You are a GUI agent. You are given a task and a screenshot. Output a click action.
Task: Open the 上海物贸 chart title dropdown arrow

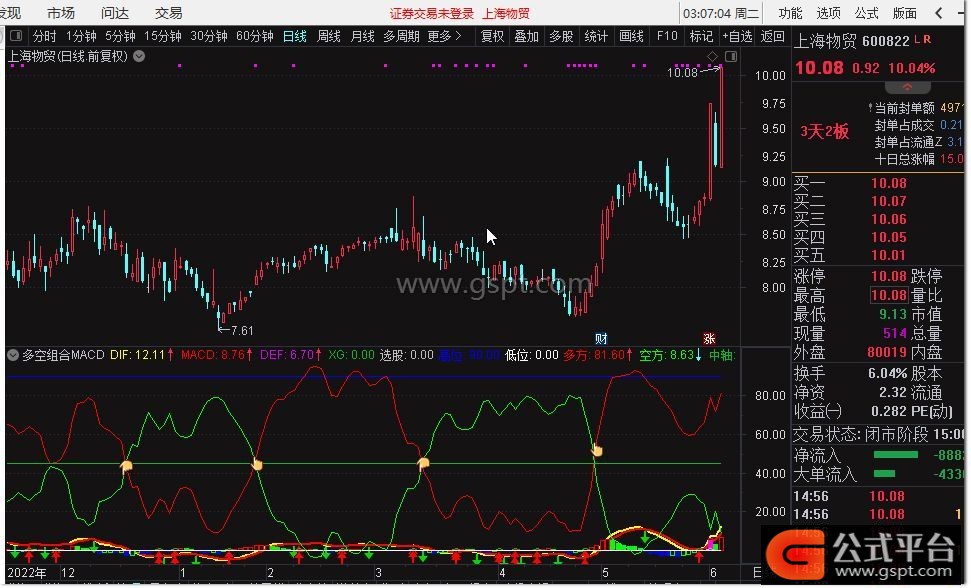[x=139, y=56]
